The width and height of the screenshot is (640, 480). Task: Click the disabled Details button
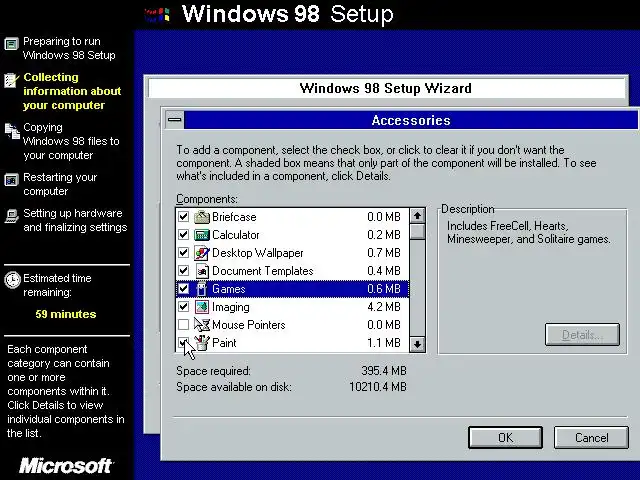(x=582, y=335)
